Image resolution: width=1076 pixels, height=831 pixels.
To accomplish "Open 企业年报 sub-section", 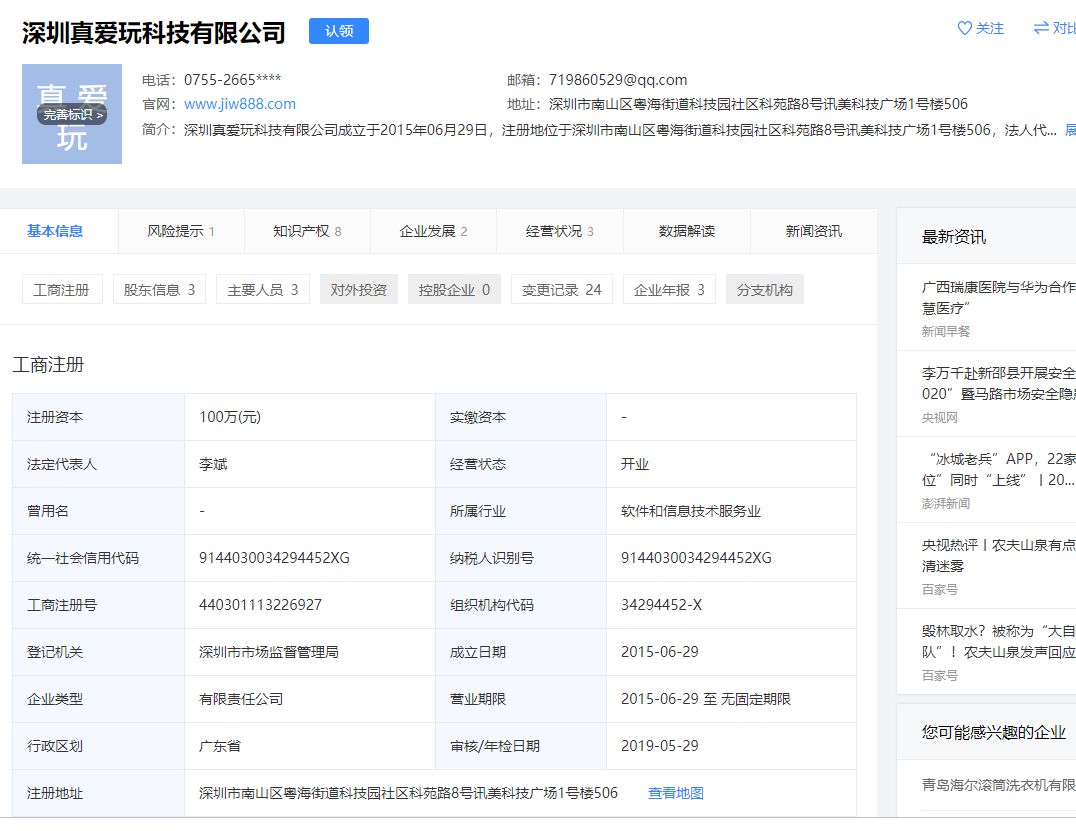I will [669, 290].
